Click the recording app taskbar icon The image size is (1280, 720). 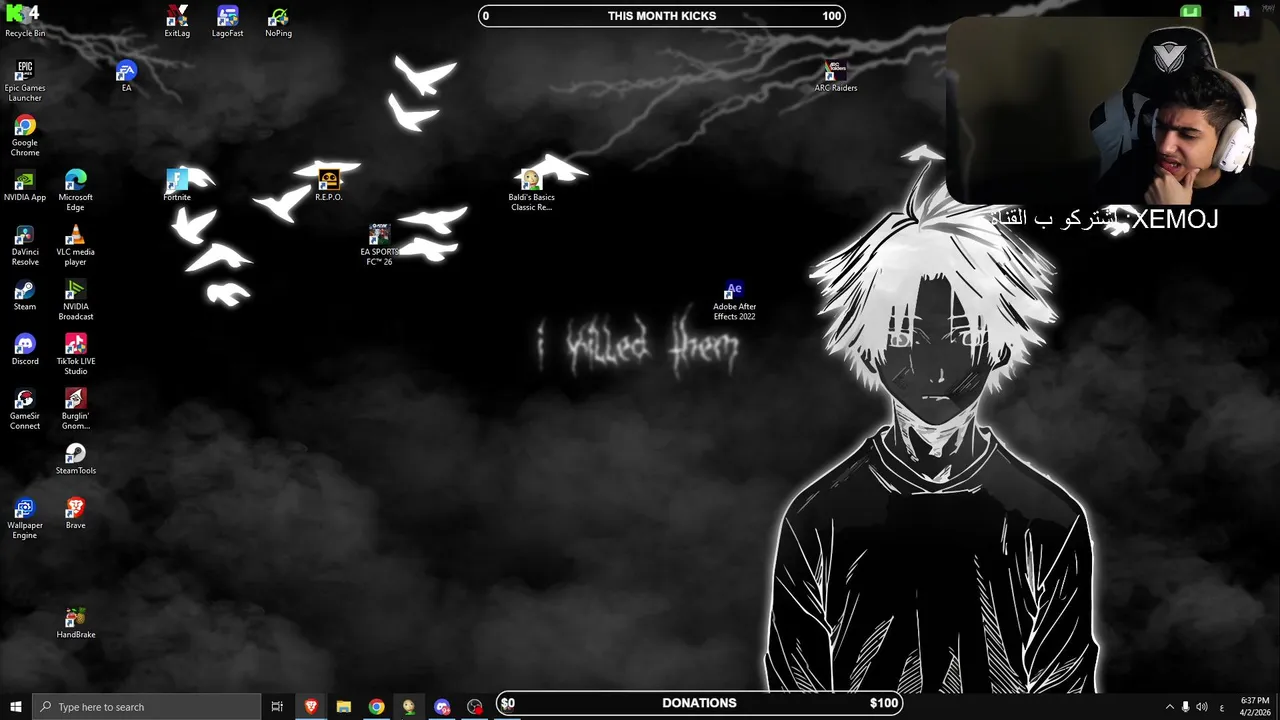click(x=475, y=707)
